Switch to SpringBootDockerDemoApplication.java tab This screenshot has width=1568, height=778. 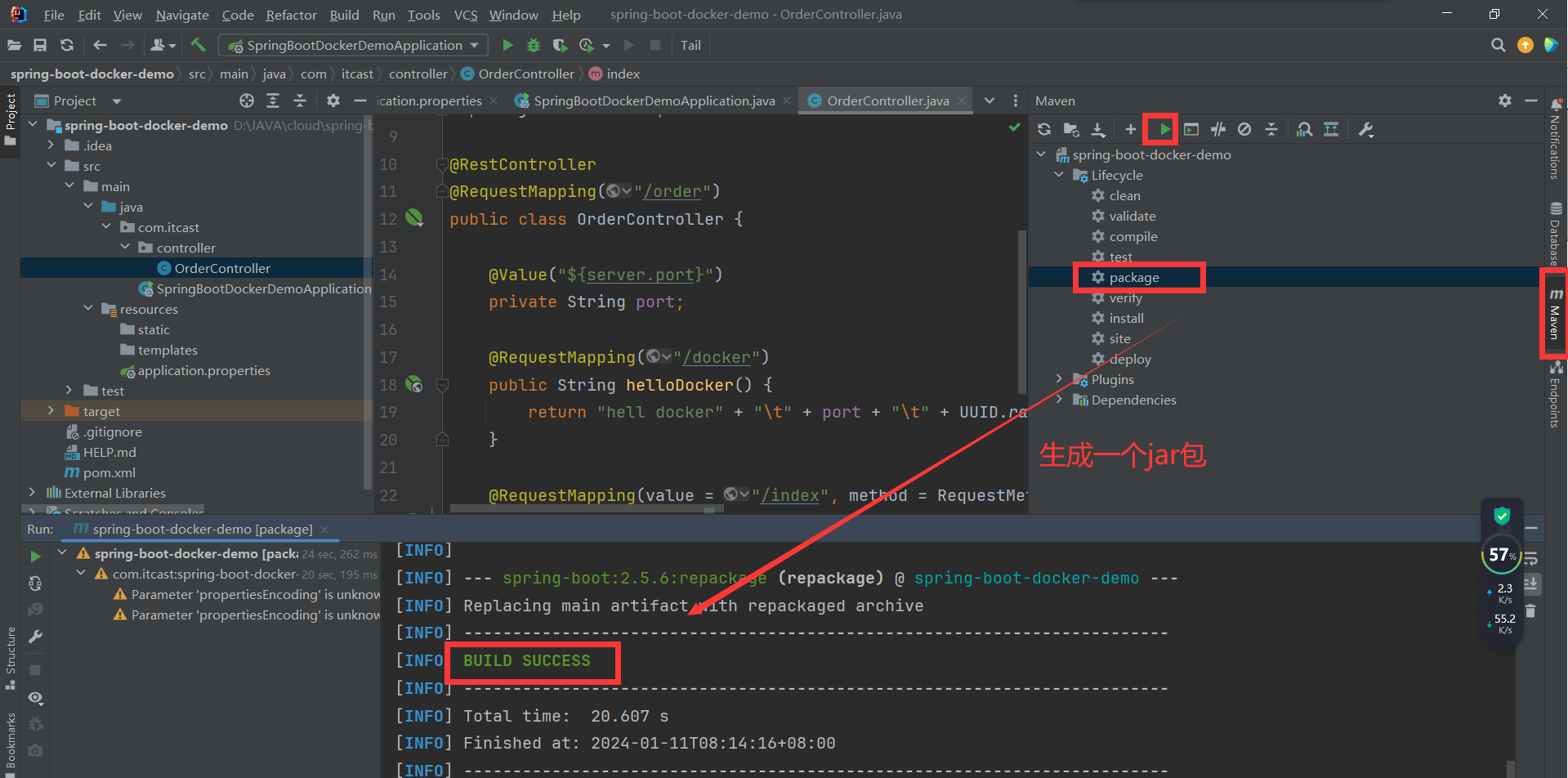(654, 101)
